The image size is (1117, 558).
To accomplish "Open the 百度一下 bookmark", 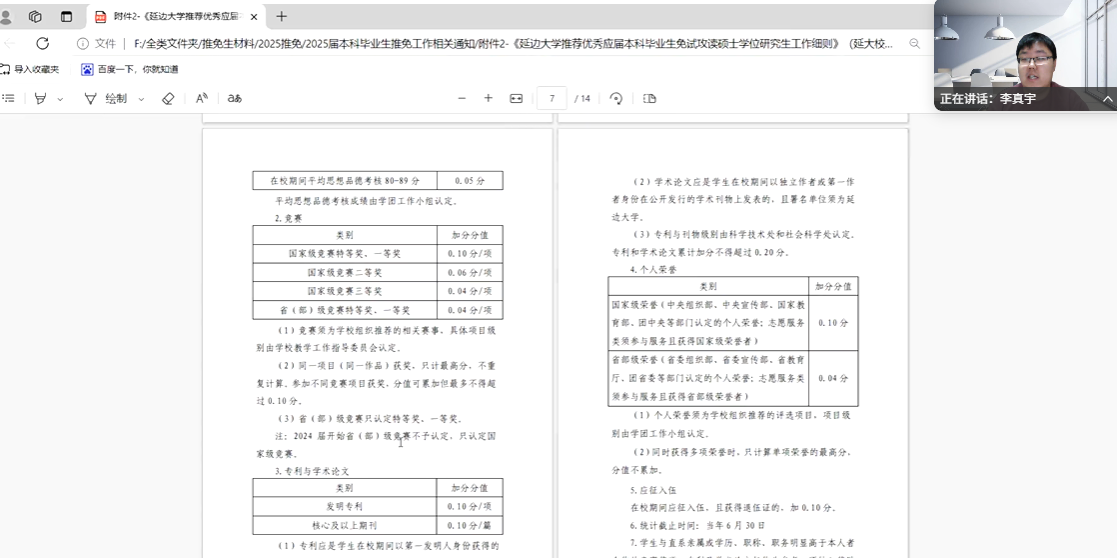I will click(x=130, y=69).
